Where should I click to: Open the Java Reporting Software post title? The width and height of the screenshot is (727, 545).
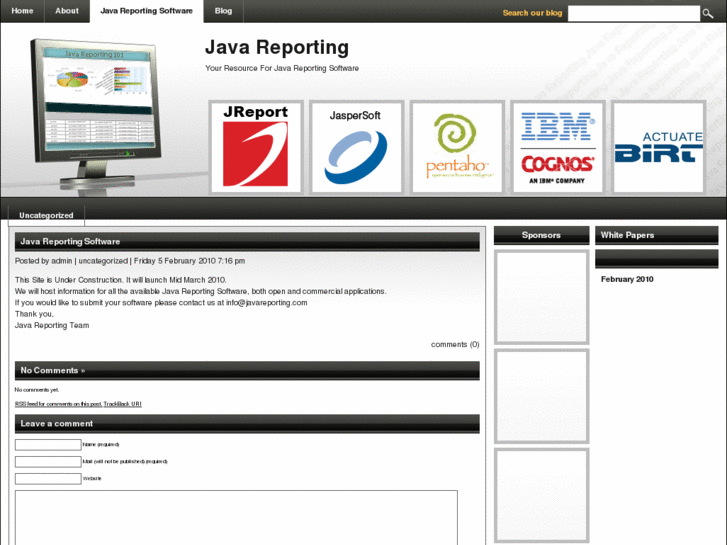click(70, 241)
